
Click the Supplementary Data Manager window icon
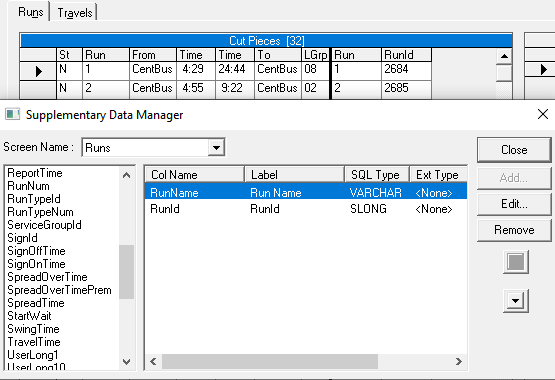pyautogui.click(x=12, y=115)
